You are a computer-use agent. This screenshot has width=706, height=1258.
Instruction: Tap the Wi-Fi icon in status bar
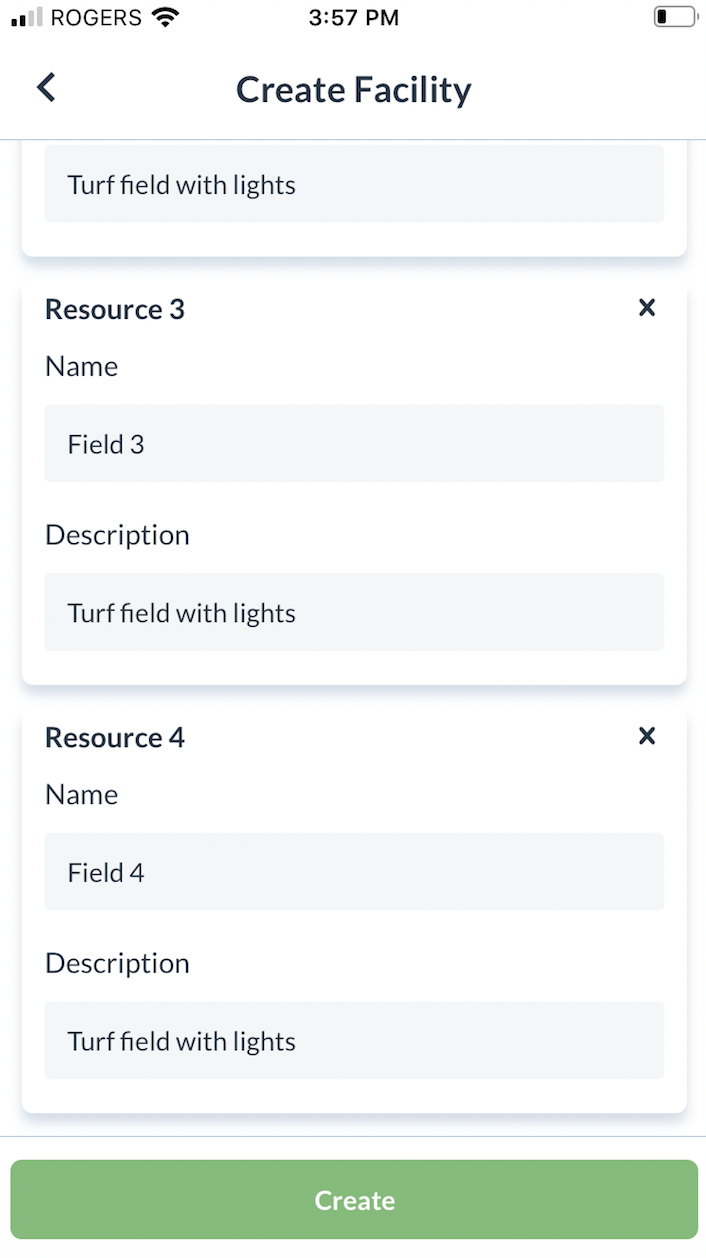click(166, 17)
